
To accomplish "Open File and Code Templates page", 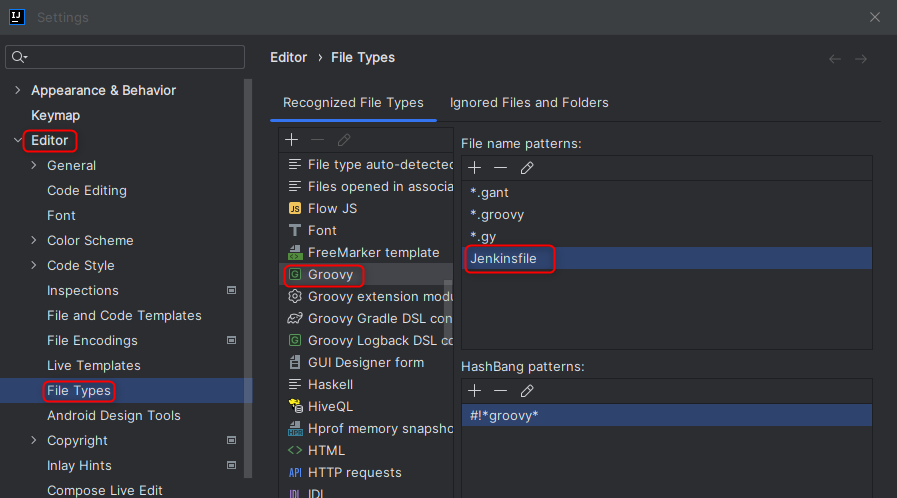I will pos(124,316).
